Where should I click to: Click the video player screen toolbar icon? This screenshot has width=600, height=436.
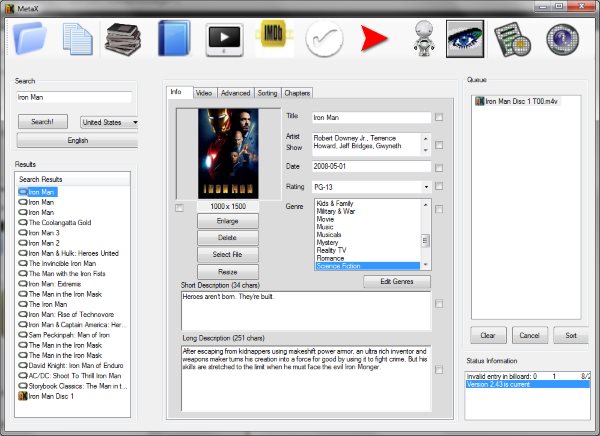tap(224, 40)
